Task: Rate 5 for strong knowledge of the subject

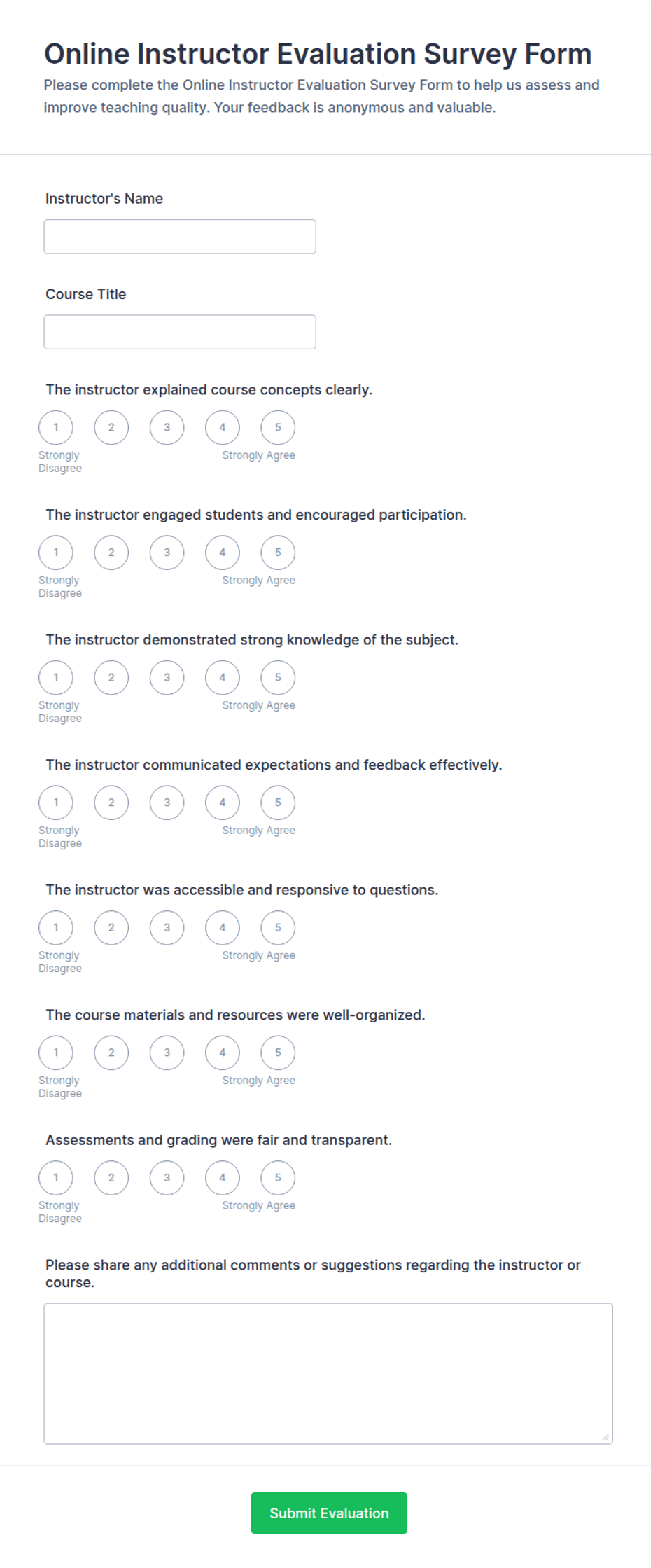Action: (278, 678)
